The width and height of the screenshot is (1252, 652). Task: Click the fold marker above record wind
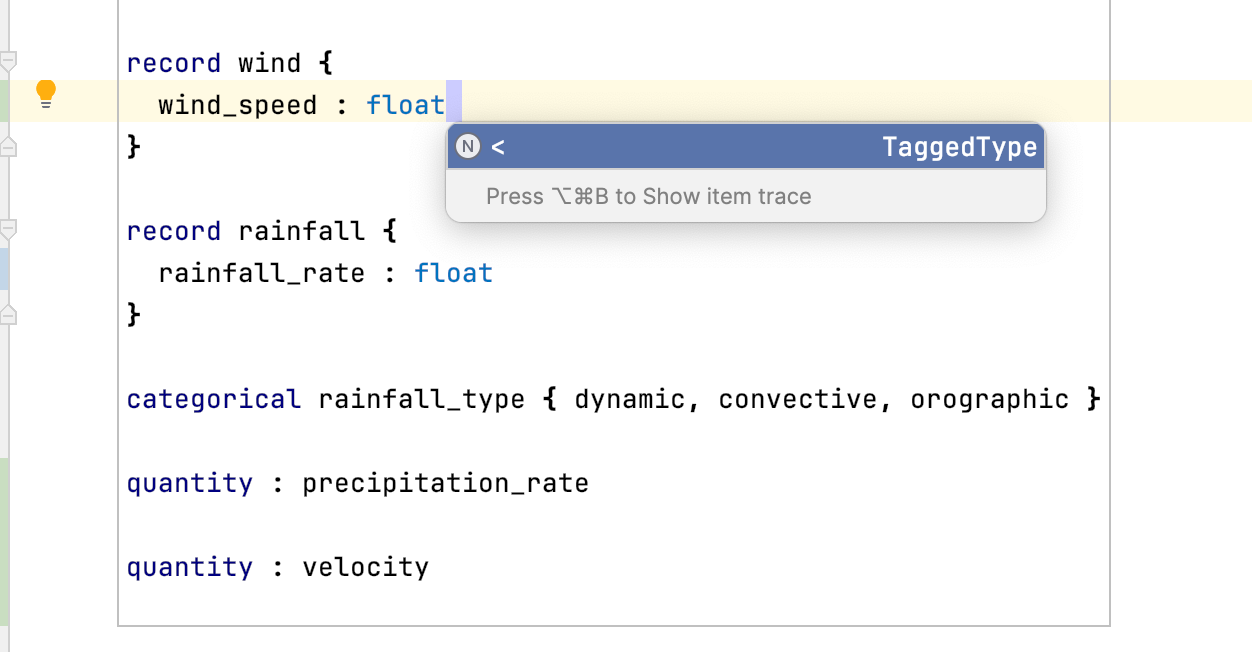click(x=8, y=60)
